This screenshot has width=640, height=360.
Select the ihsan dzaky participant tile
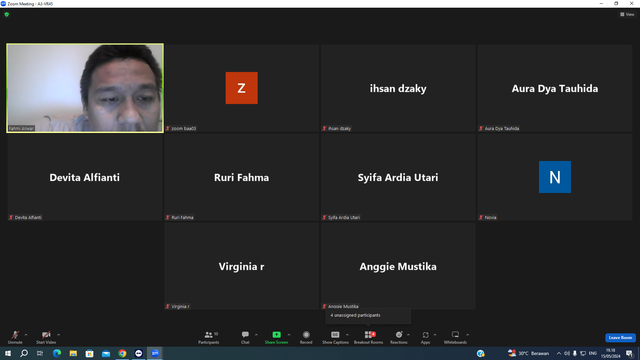click(398, 88)
